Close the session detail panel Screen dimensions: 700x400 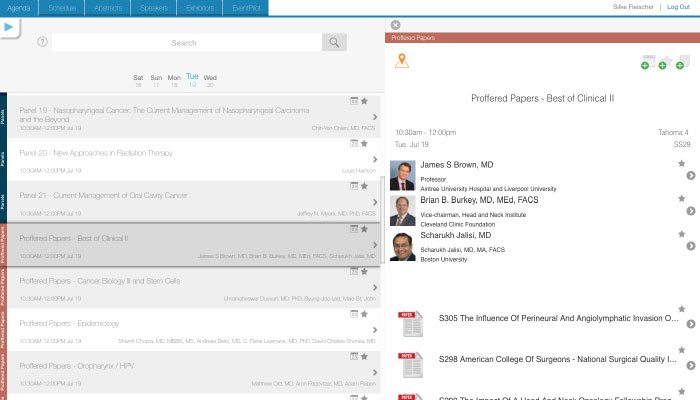pos(395,25)
